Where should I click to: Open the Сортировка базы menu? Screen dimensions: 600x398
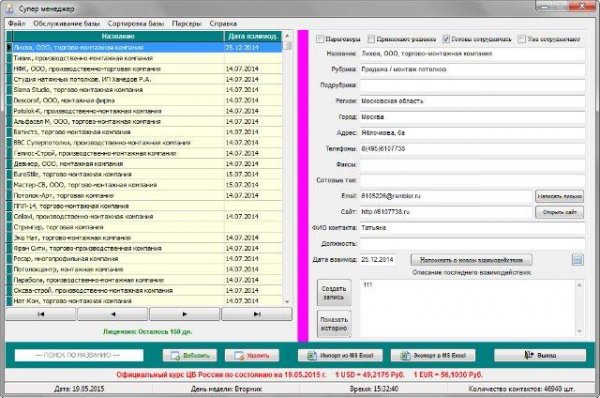coord(135,23)
